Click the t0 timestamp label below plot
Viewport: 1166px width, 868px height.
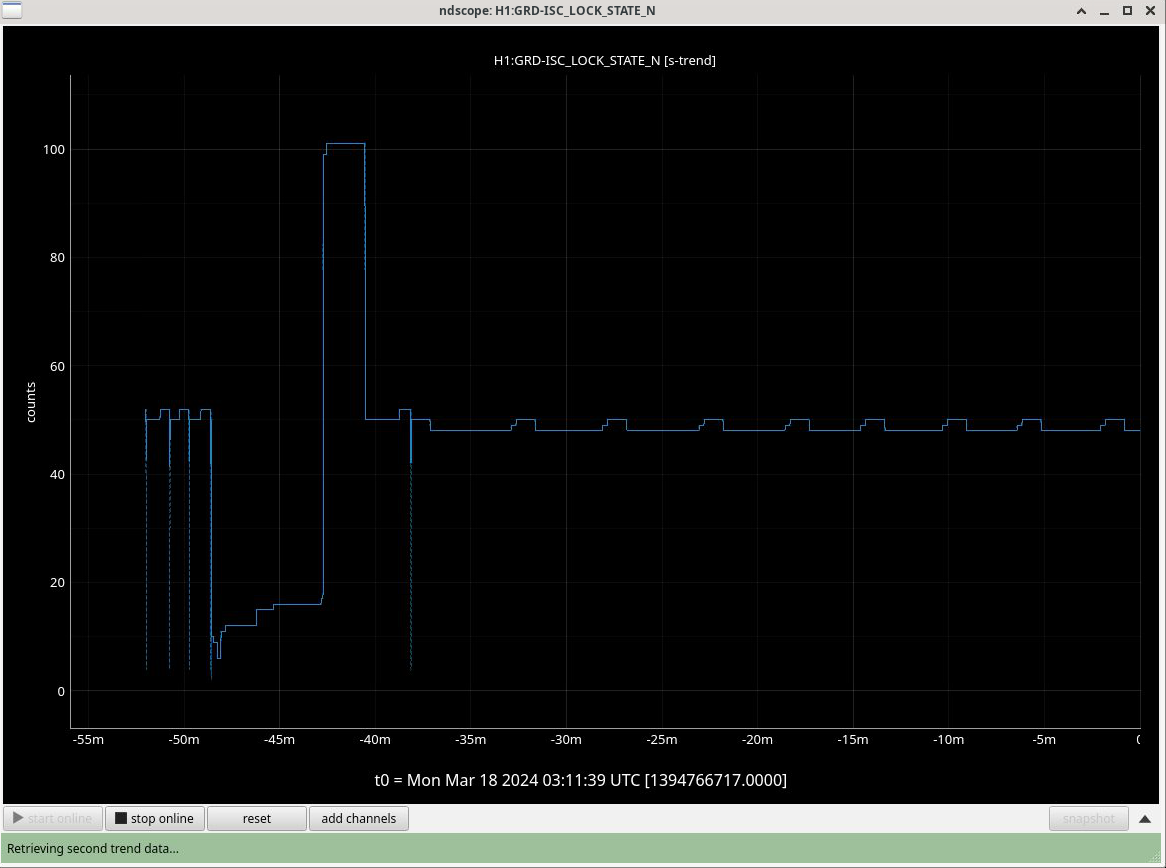(580, 780)
